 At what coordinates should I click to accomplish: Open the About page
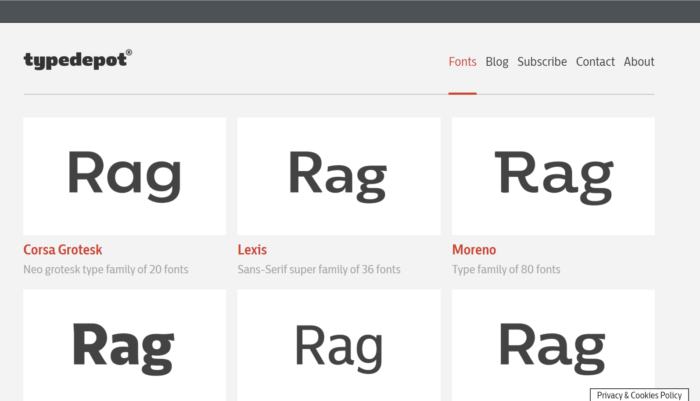(x=639, y=62)
